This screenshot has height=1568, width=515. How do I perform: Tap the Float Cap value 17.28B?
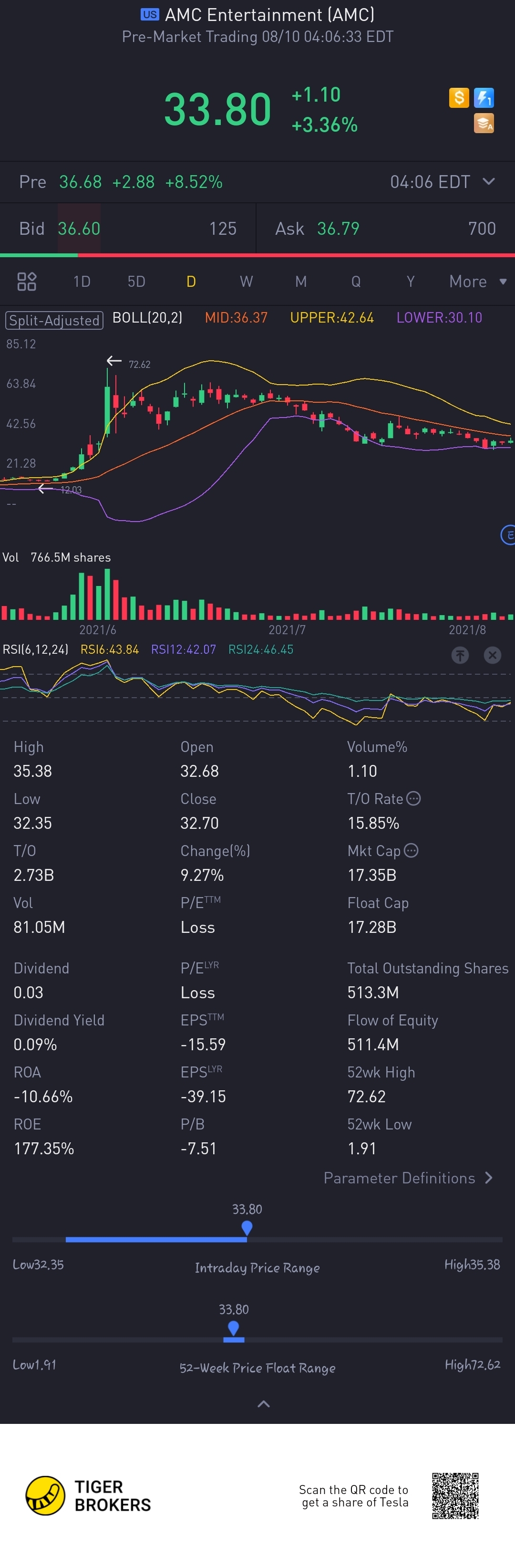(371, 927)
